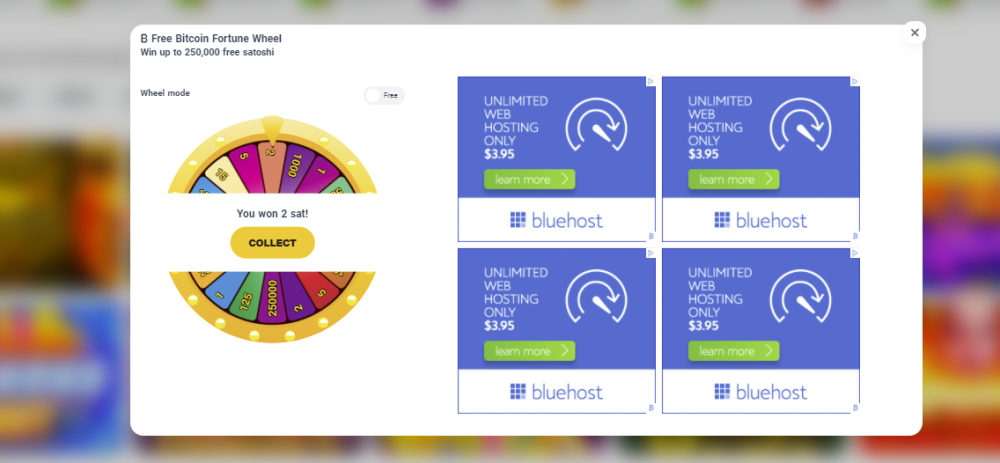This screenshot has height=463, width=1000.
Task: Click the yellow pointer at top of wheel
Action: pos(272,131)
